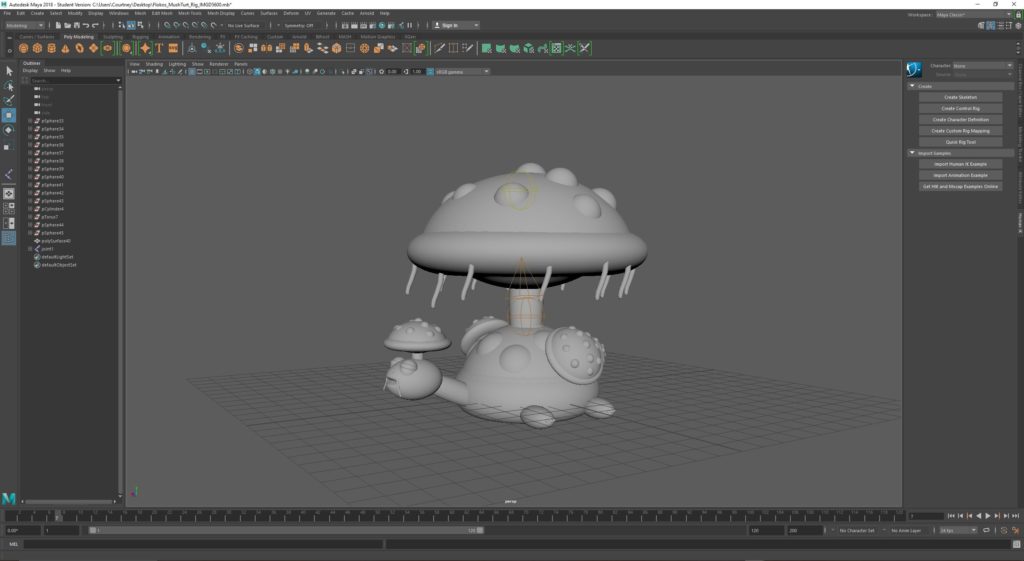Click the Maya logo icon at bottom left
The image size is (1024, 561).
9,498
